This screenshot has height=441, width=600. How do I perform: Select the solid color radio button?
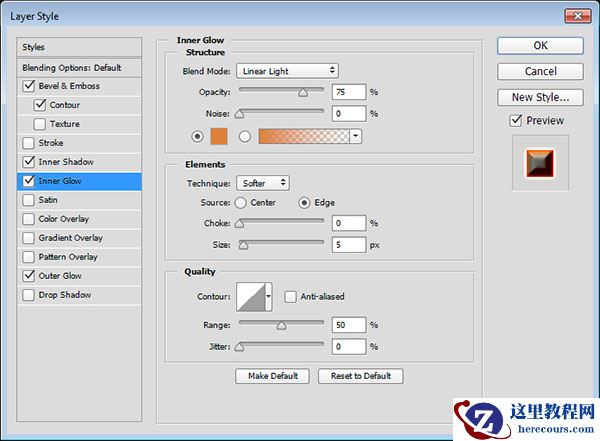tap(197, 136)
